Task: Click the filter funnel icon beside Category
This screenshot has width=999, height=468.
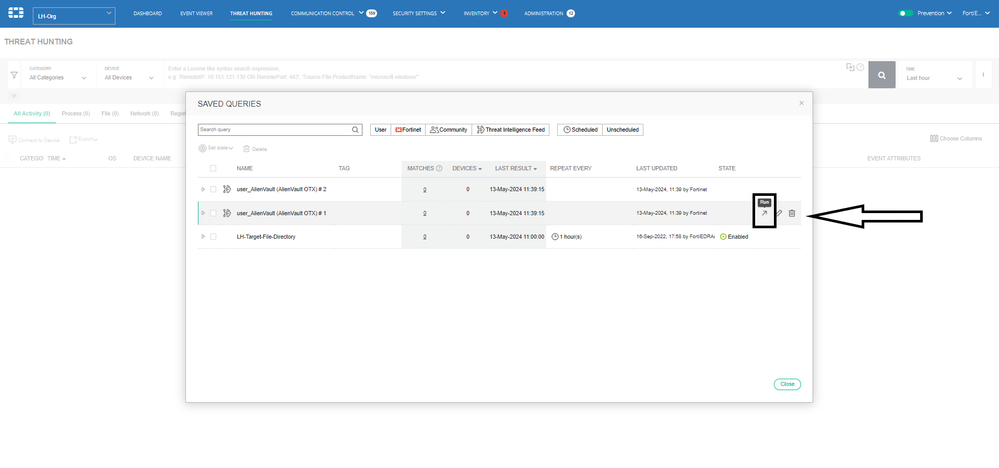Action: coord(14,75)
